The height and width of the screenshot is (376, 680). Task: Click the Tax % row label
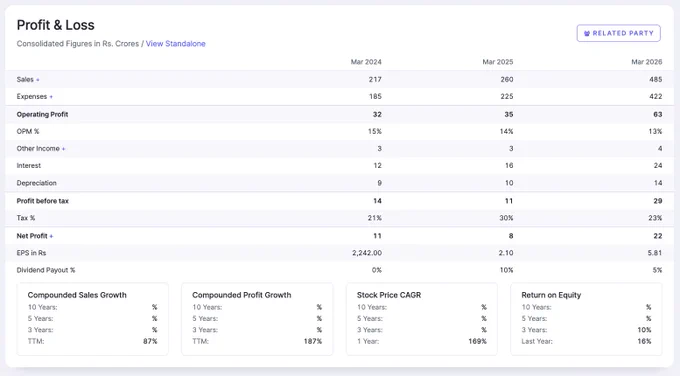click(x=26, y=218)
